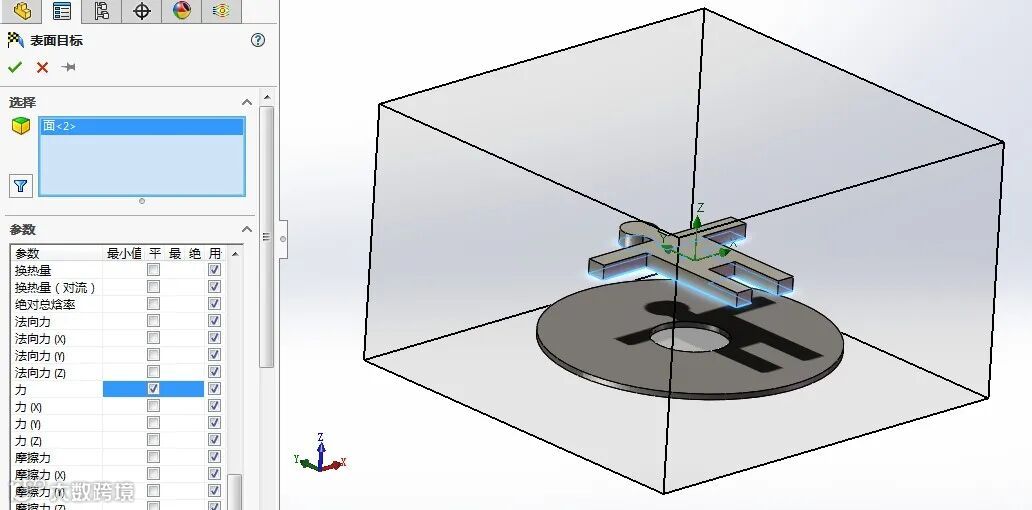Enable average value for 法向力

point(153,320)
